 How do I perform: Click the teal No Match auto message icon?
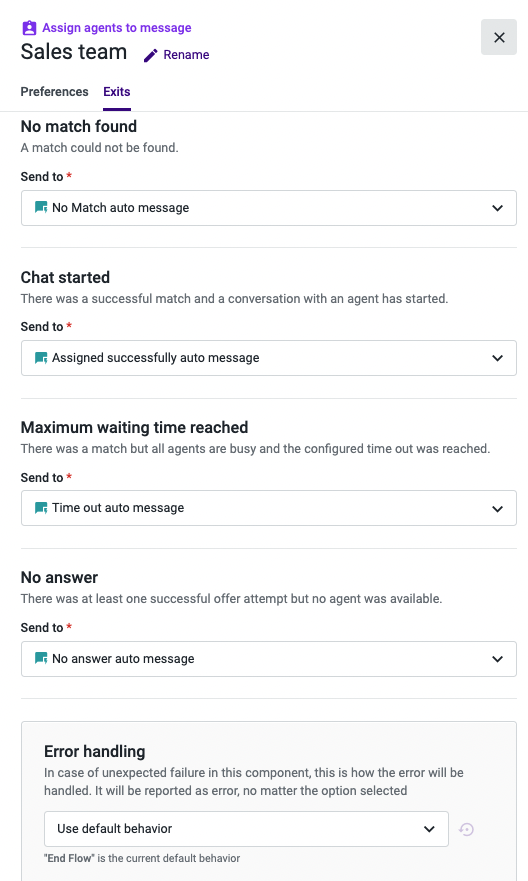click(41, 207)
